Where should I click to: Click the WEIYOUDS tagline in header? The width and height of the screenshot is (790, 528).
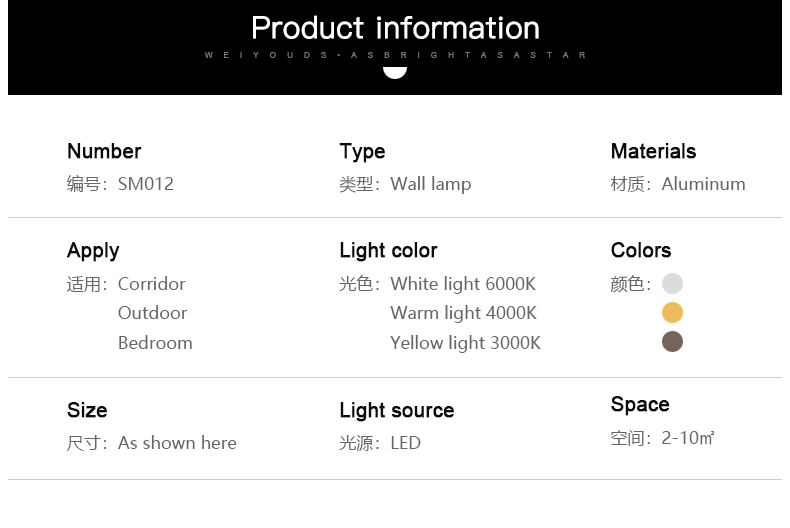point(396,55)
